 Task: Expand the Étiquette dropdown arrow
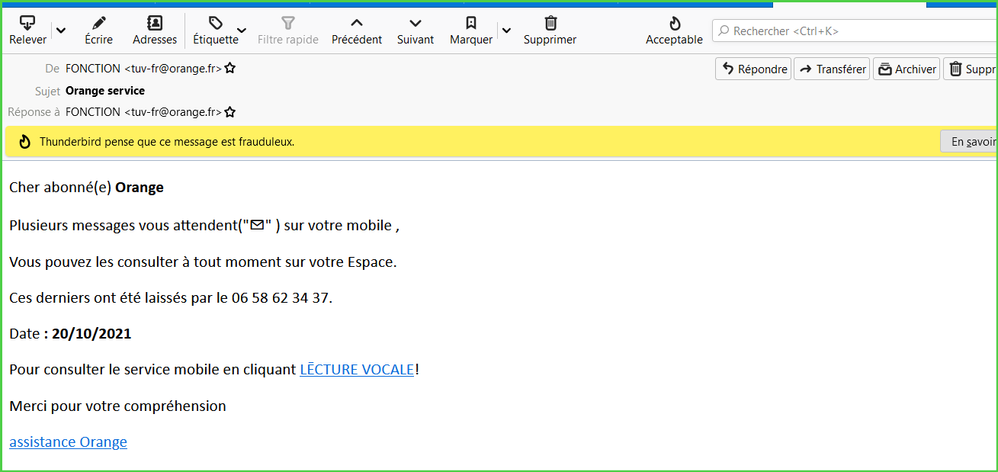pyautogui.click(x=242, y=31)
